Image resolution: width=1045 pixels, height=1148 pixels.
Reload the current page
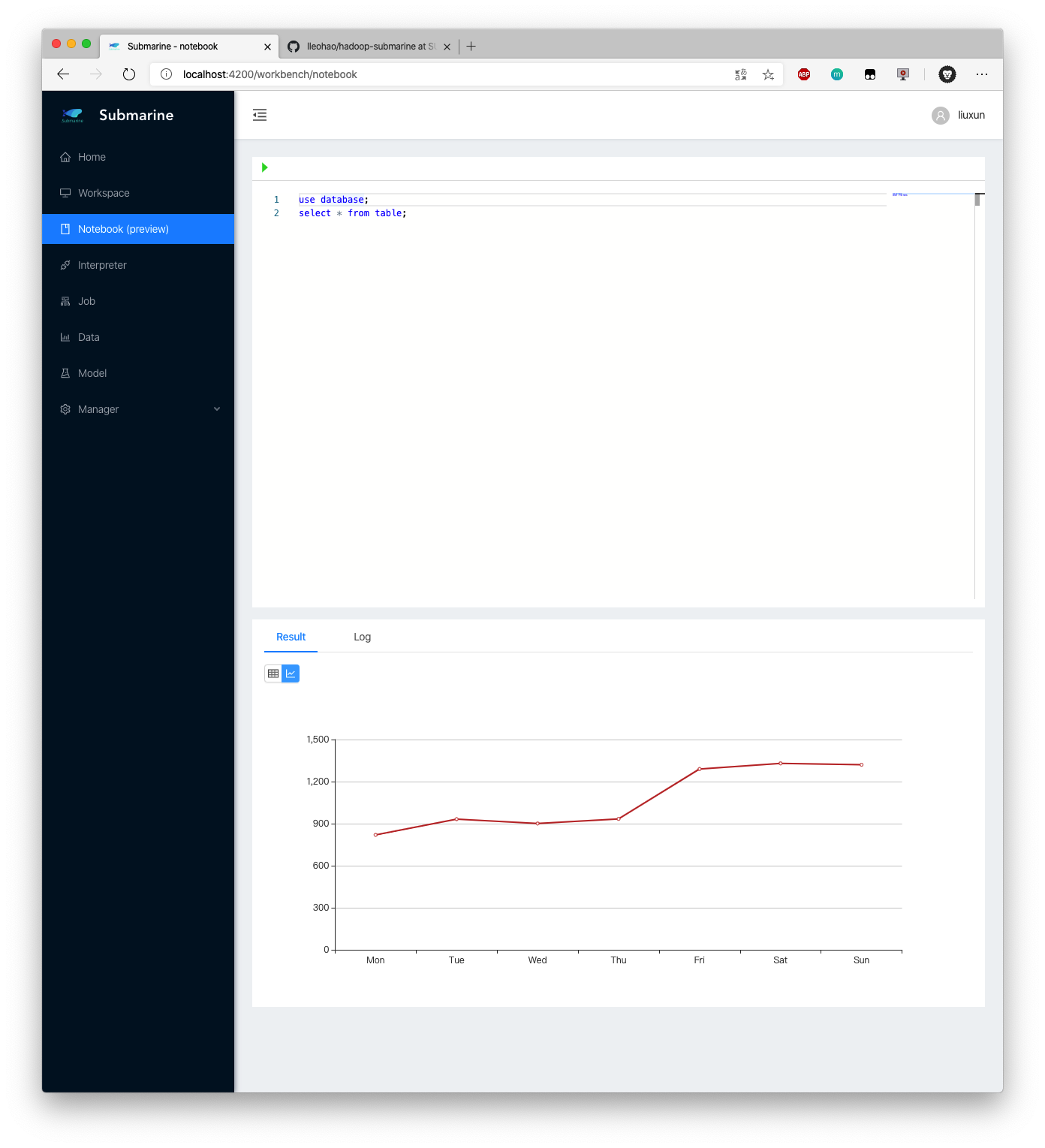(x=129, y=74)
